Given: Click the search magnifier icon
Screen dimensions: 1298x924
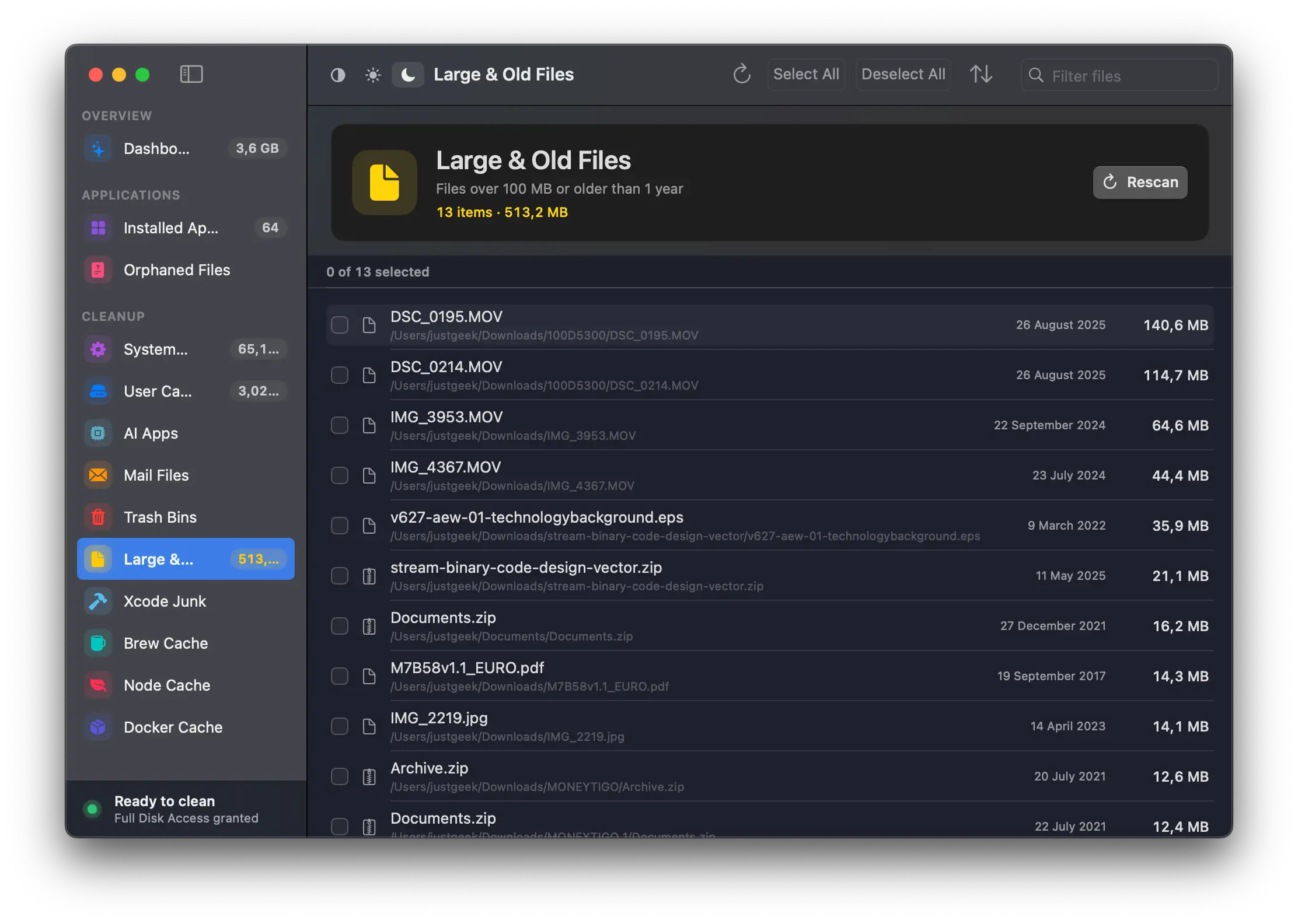Looking at the screenshot, I should point(1036,75).
